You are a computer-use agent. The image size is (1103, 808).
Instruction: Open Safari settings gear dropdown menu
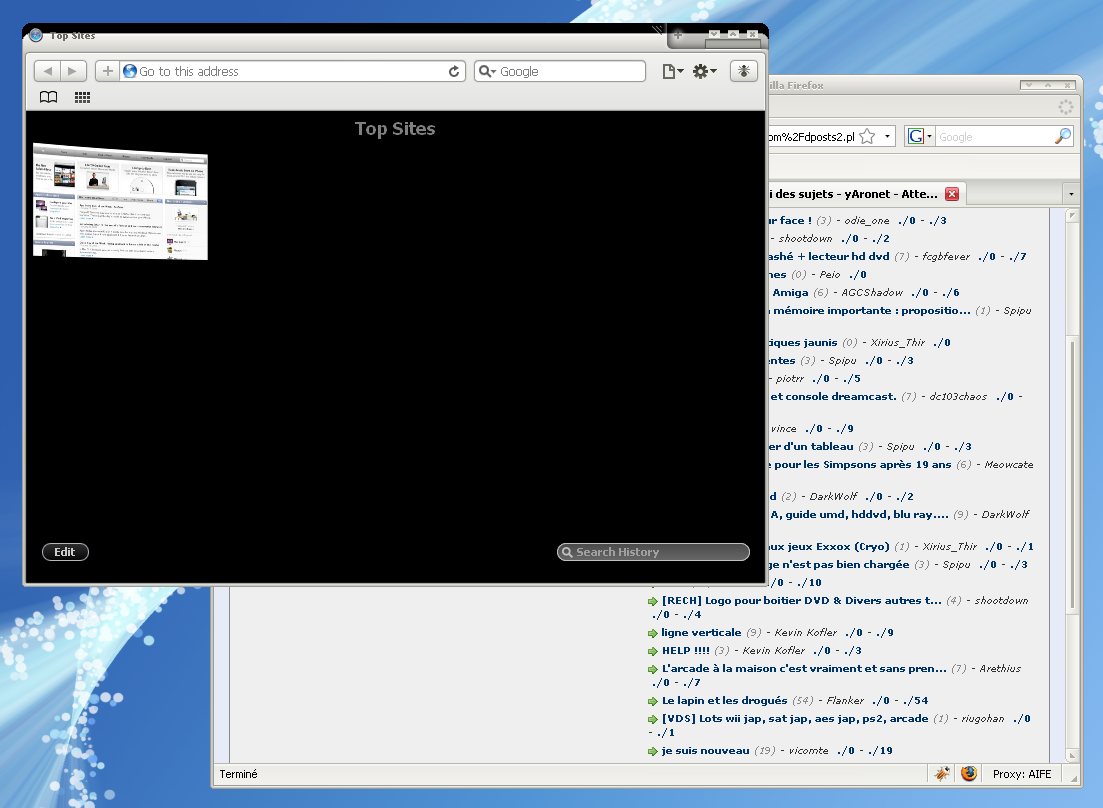click(705, 71)
